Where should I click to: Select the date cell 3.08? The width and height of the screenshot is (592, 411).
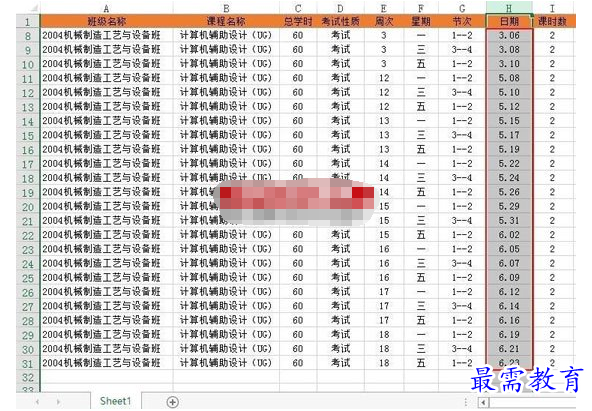509,50
